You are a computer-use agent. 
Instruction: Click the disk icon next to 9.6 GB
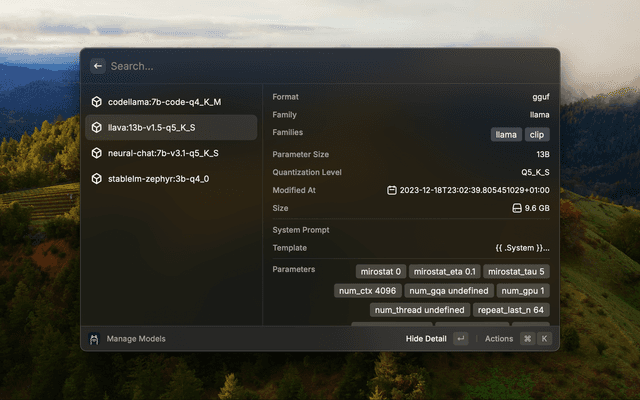(x=517, y=208)
